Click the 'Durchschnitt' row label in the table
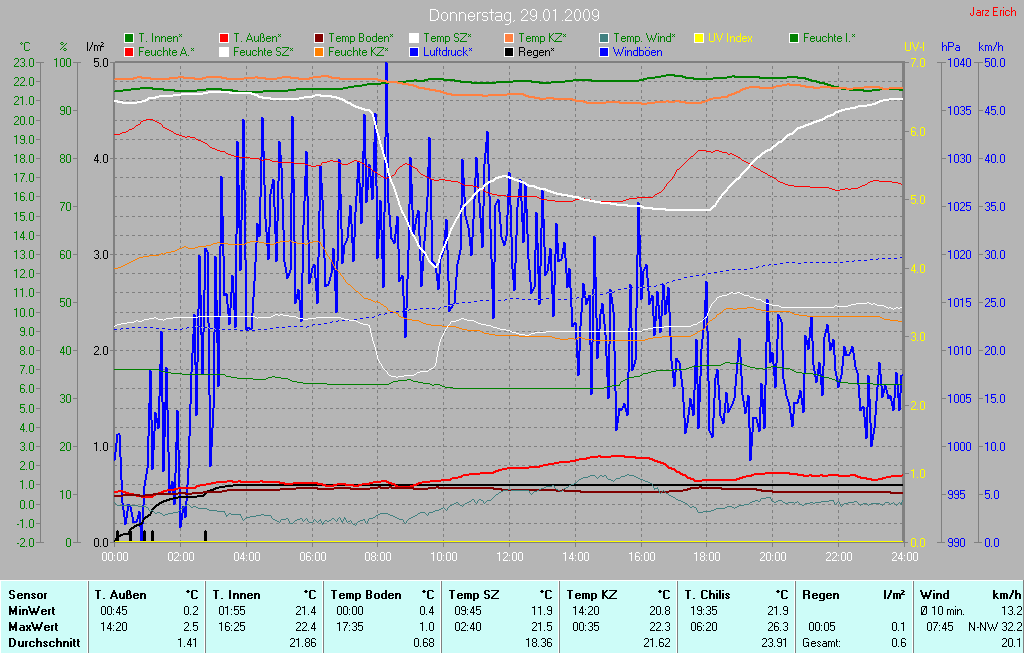This screenshot has height=653, width=1024. (x=44, y=643)
